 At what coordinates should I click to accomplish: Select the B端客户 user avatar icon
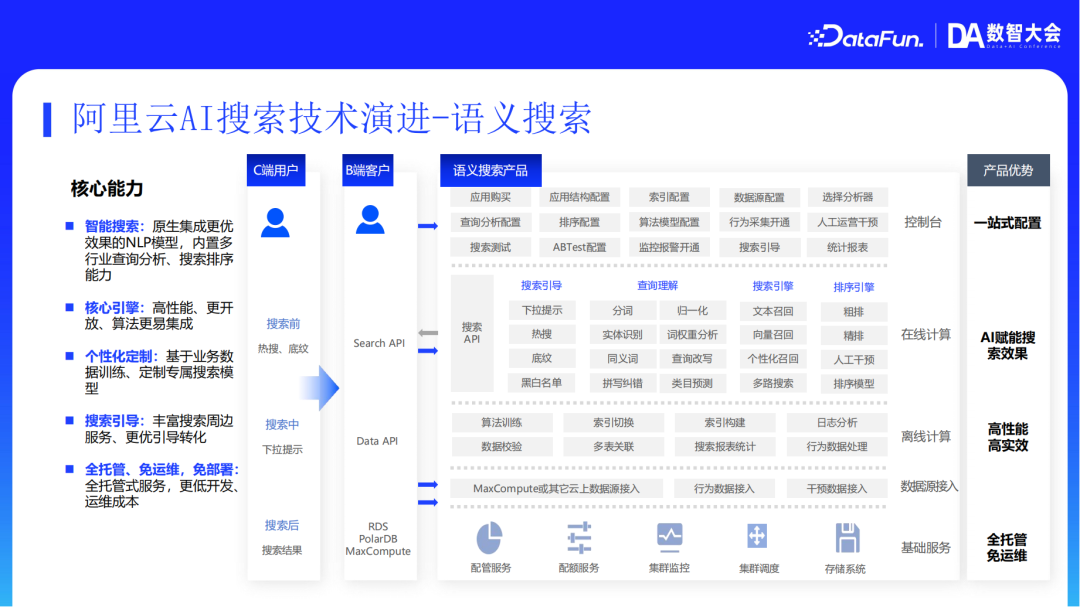370,223
